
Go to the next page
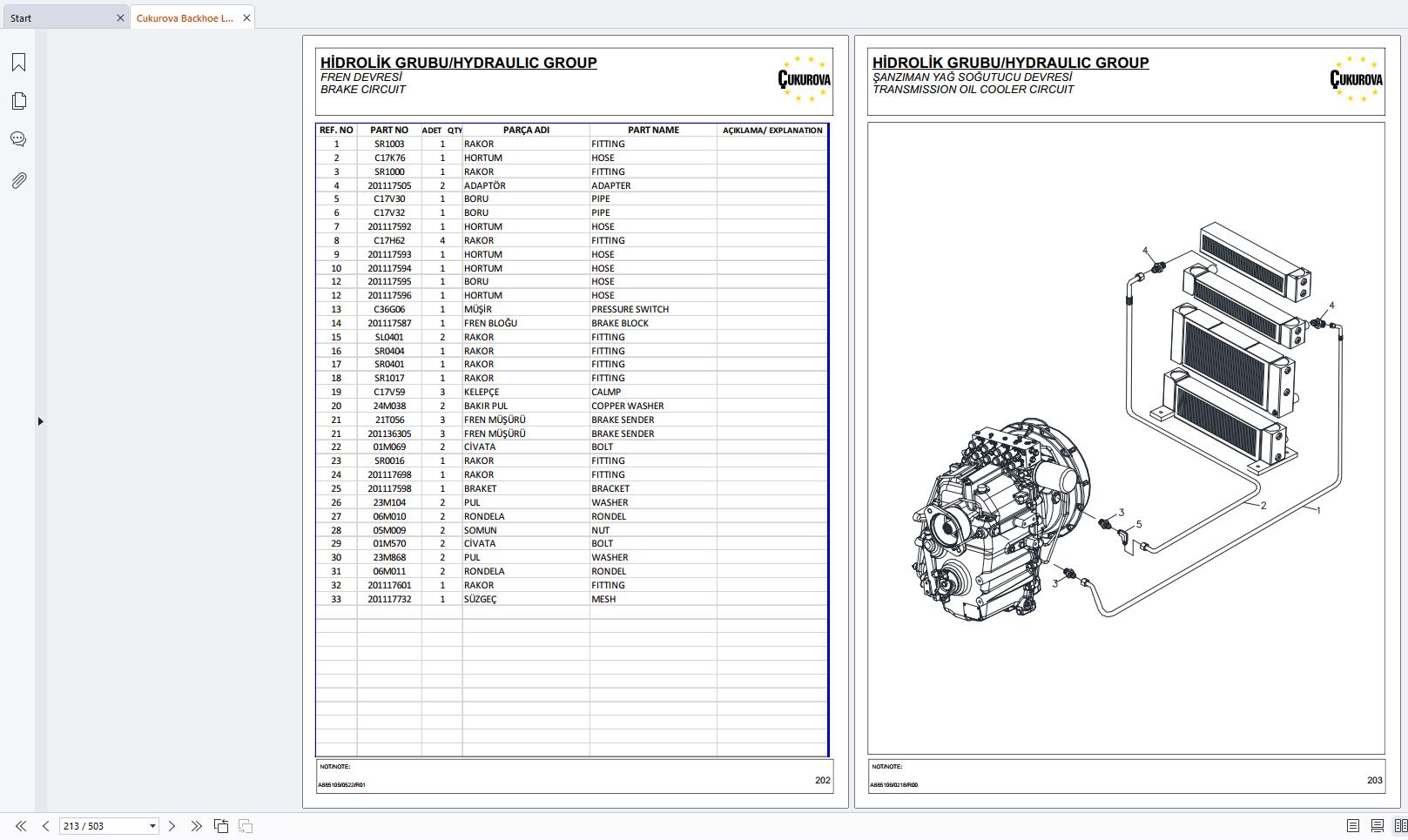click(x=172, y=826)
